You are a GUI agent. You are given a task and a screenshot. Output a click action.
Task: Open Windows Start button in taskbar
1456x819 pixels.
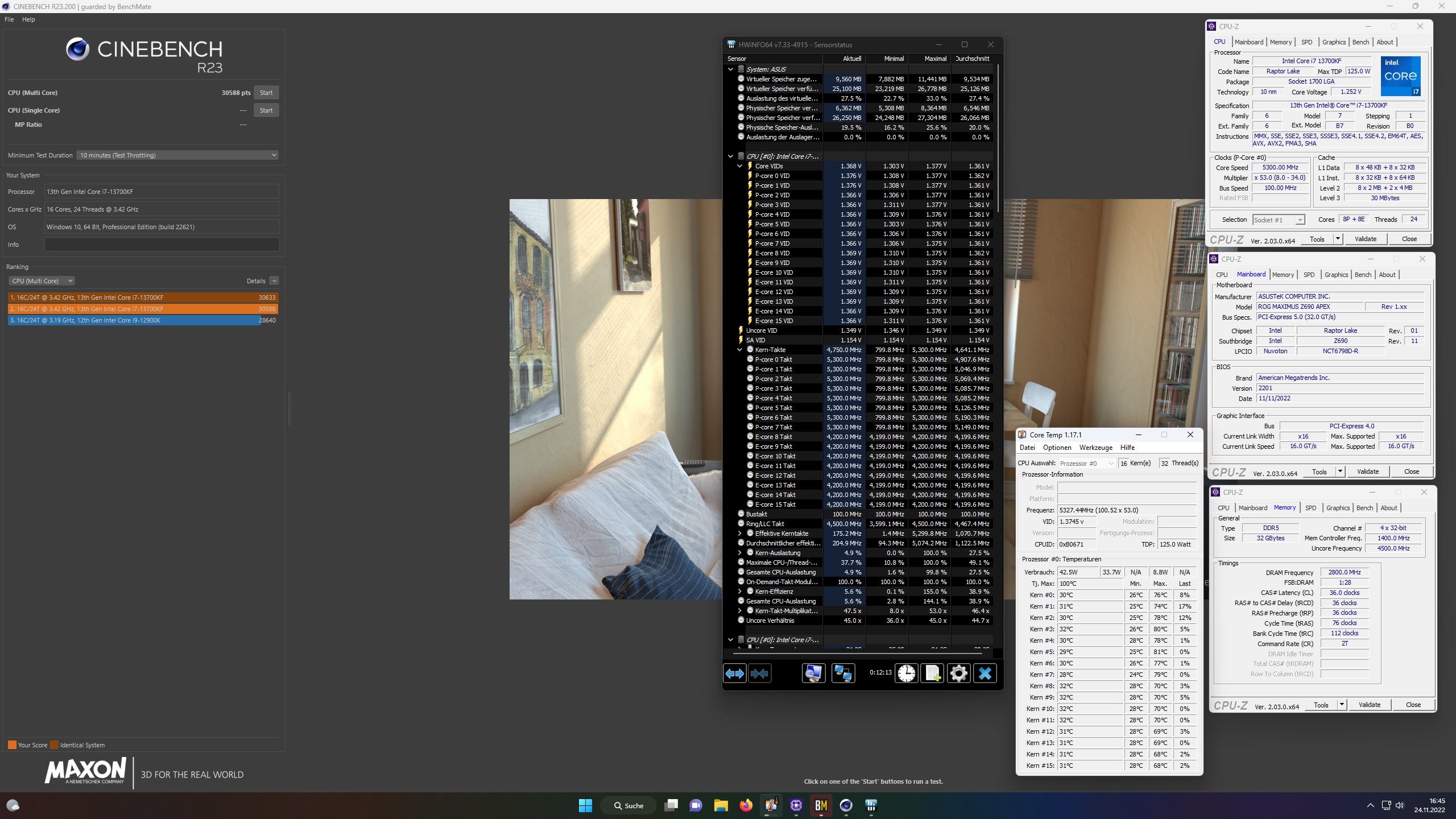click(585, 805)
